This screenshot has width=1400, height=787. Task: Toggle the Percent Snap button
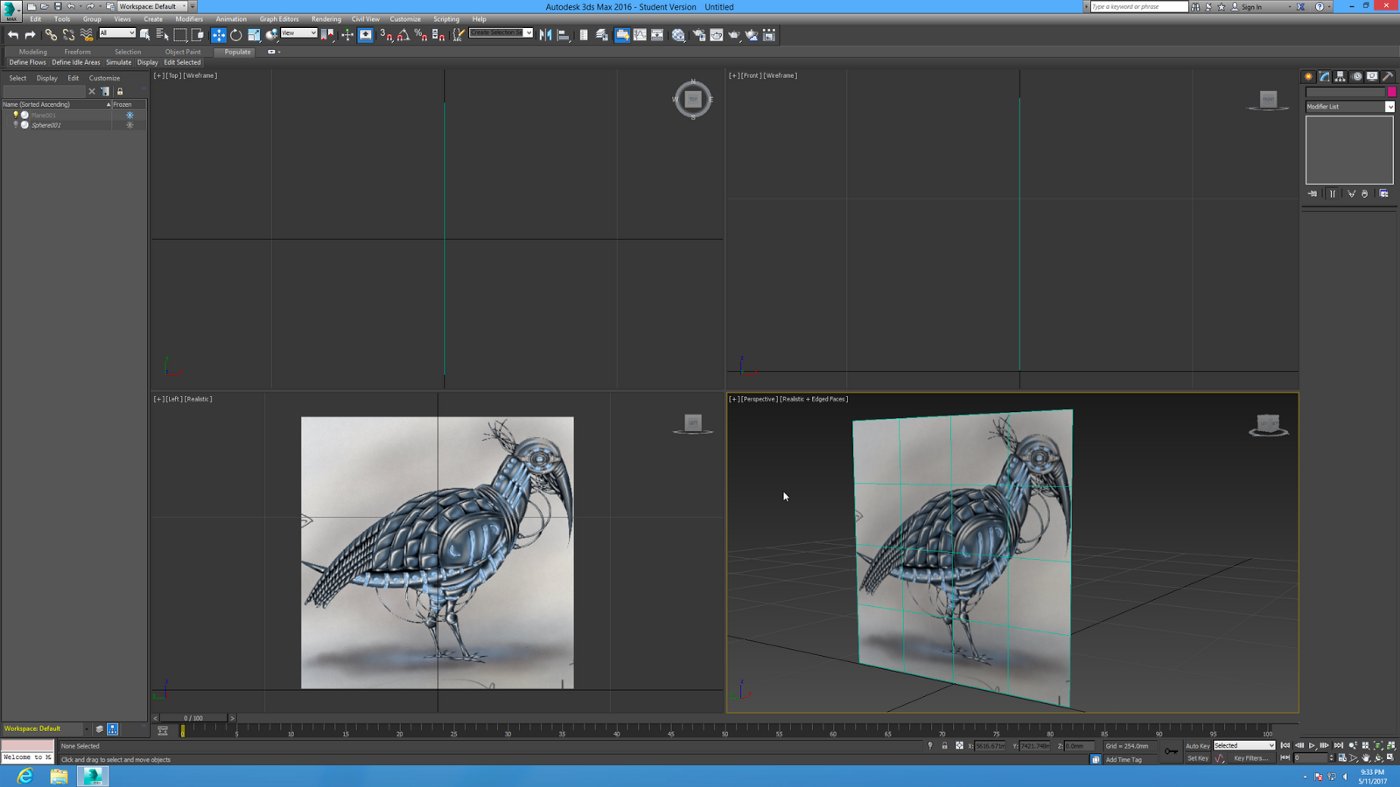coord(420,35)
